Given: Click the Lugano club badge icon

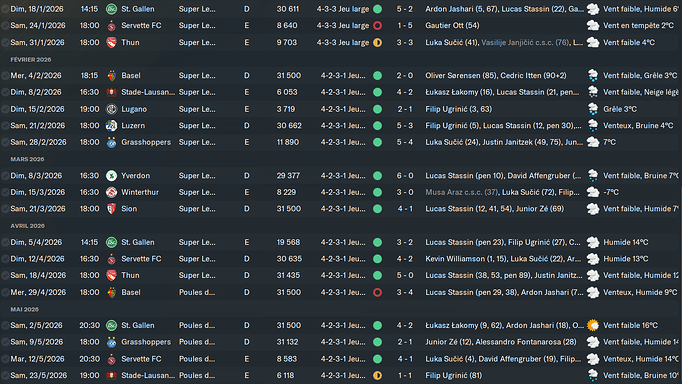Looking at the screenshot, I should [x=111, y=109].
